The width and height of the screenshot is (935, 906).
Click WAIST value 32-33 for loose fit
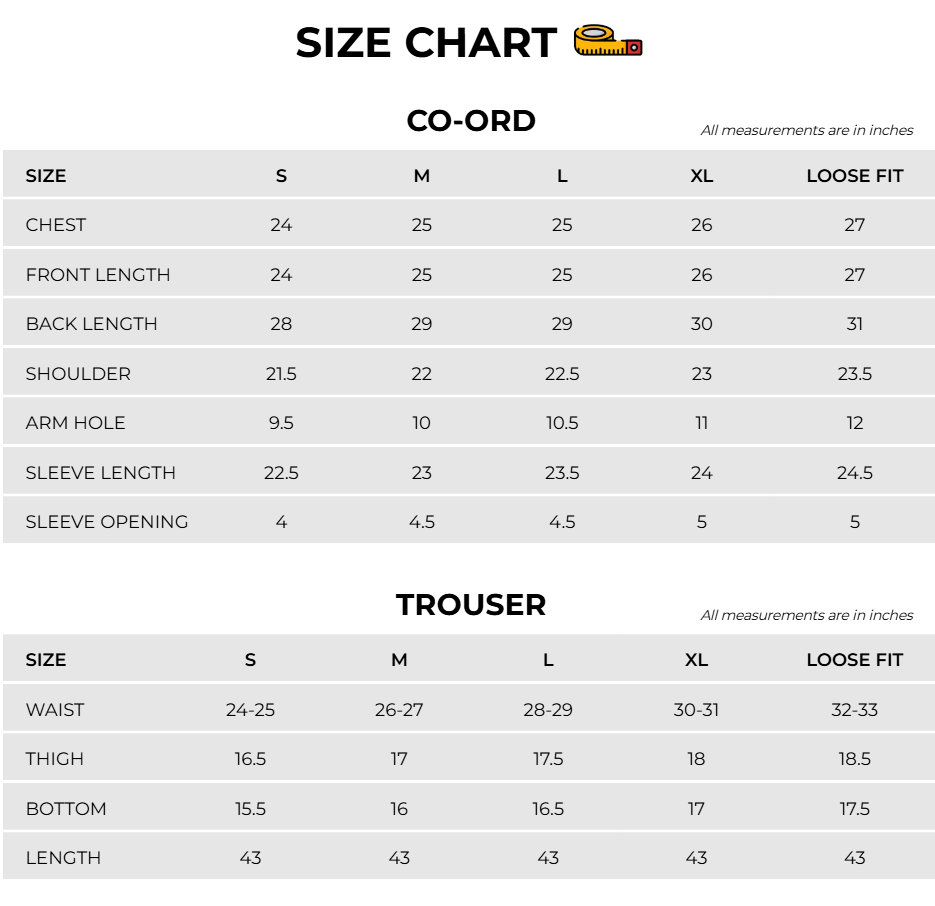(854, 710)
